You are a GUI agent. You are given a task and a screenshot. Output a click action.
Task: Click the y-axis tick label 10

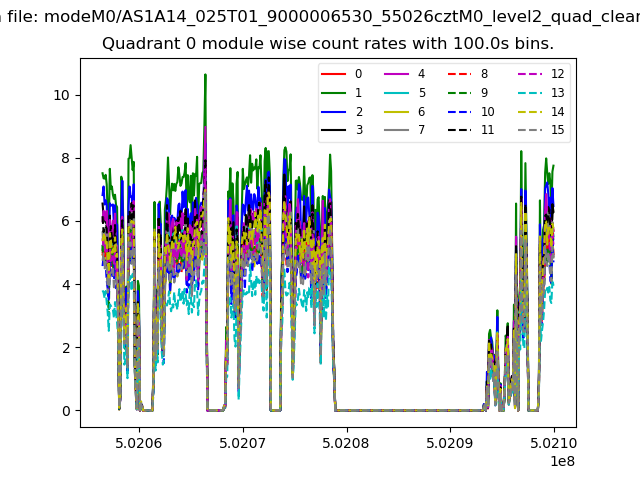[61, 95]
